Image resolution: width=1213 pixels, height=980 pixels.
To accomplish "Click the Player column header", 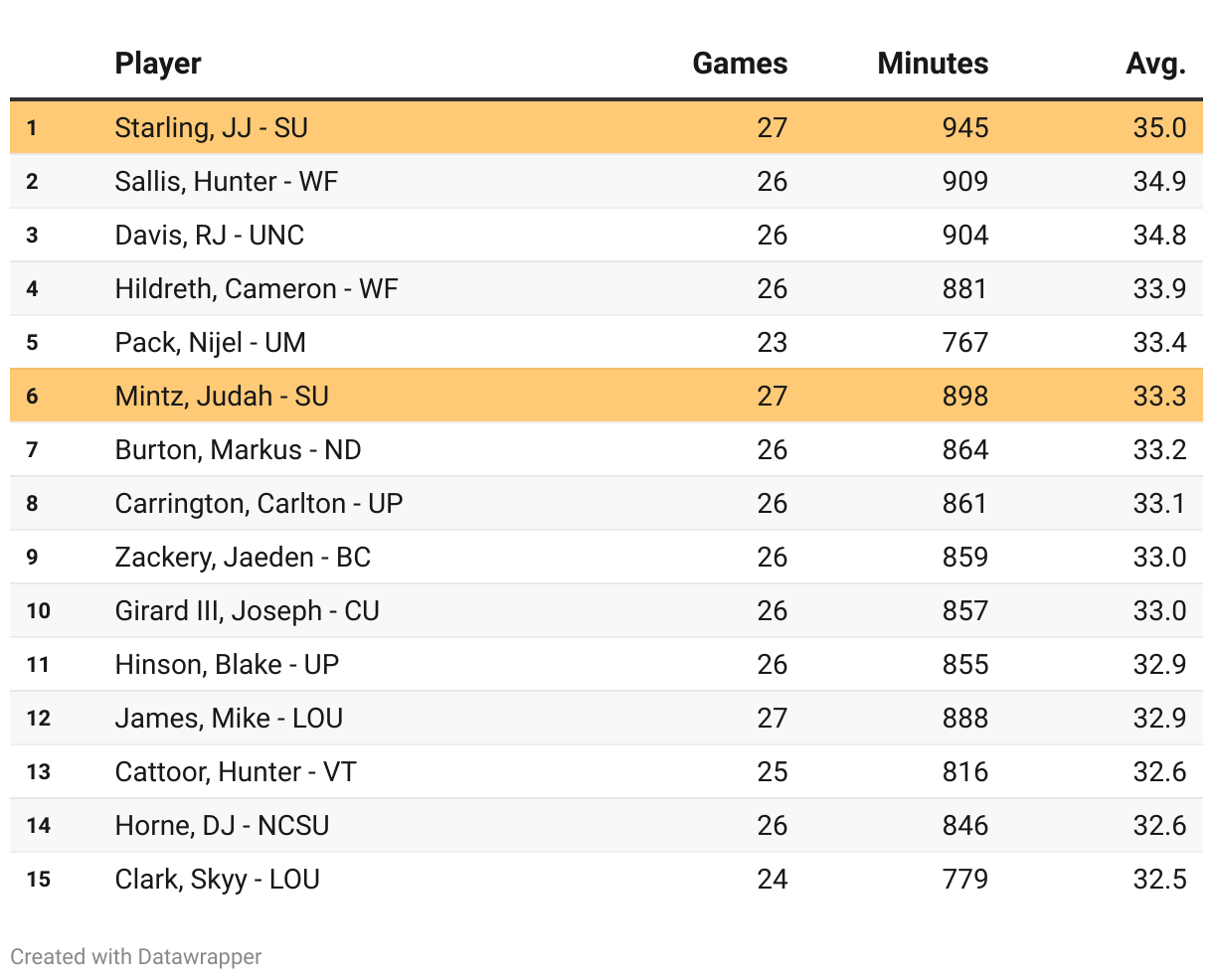I will pos(158,64).
